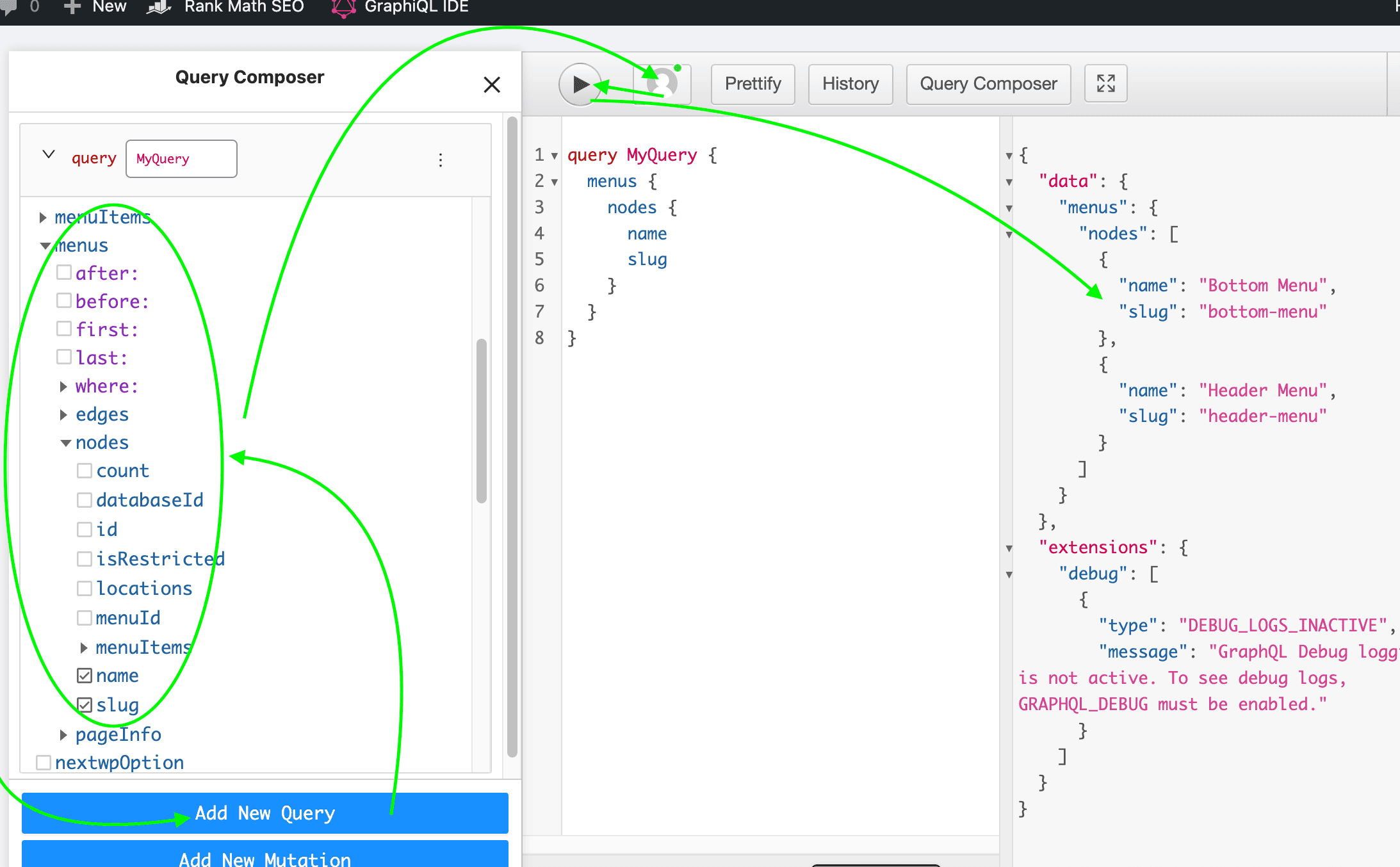Uncheck the slug field checkbox
Image resolution: width=1400 pixels, height=867 pixels.
tap(85, 705)
